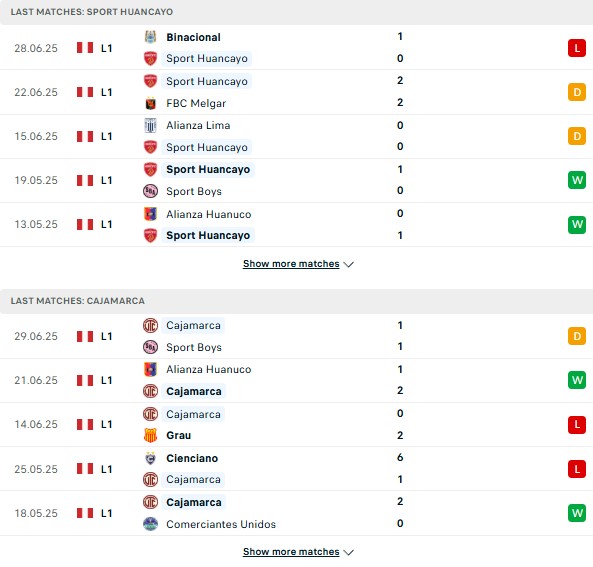Image resolution: width=593 pixels, height=567 pixels.
Task: Click the green W badge for 19.05.25 match
Action: [x=577, y=180]
